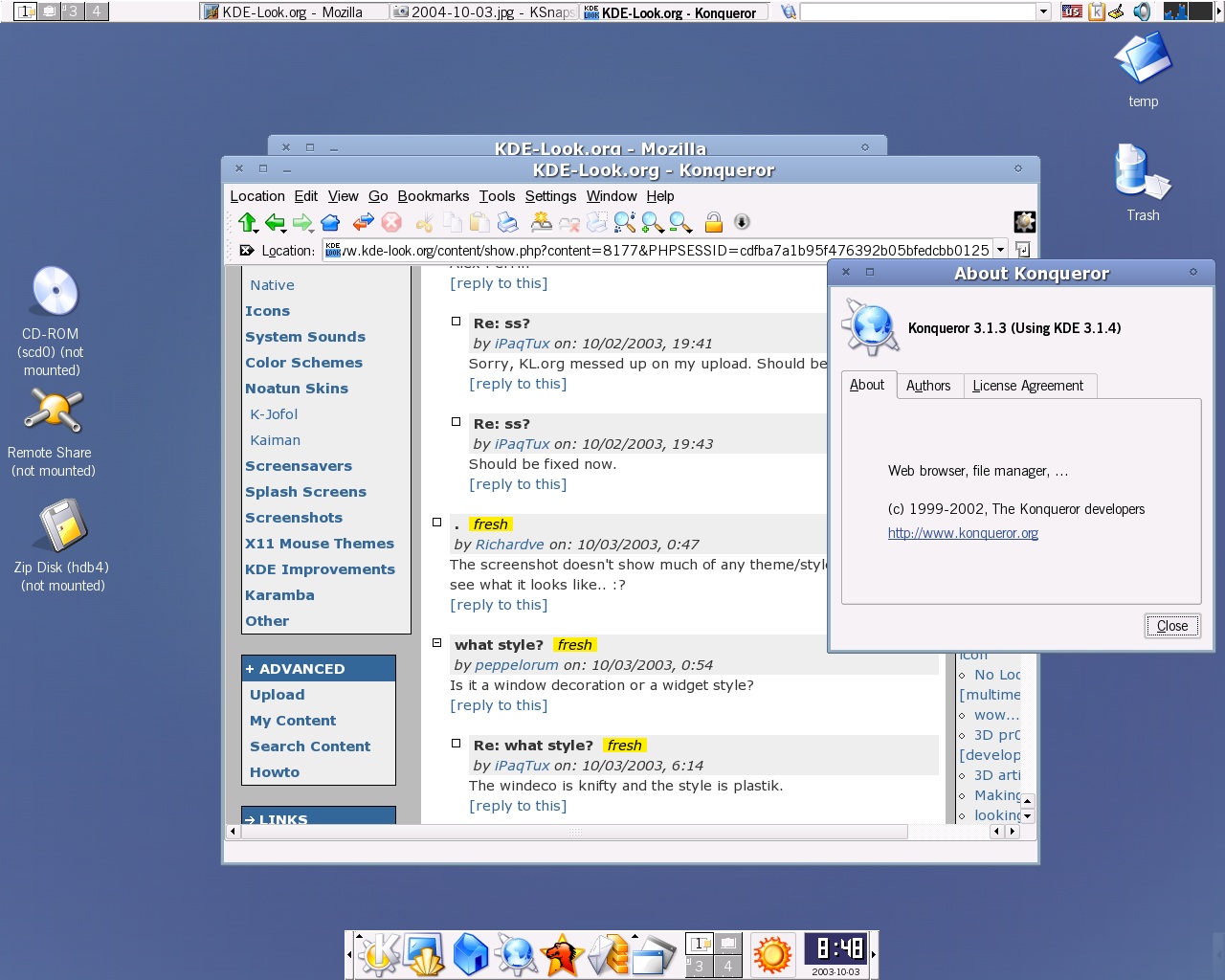Viewport: 1225px width, 980px height.
Task: Click the volume speaker tray icon
Action: pos(1142,11)
